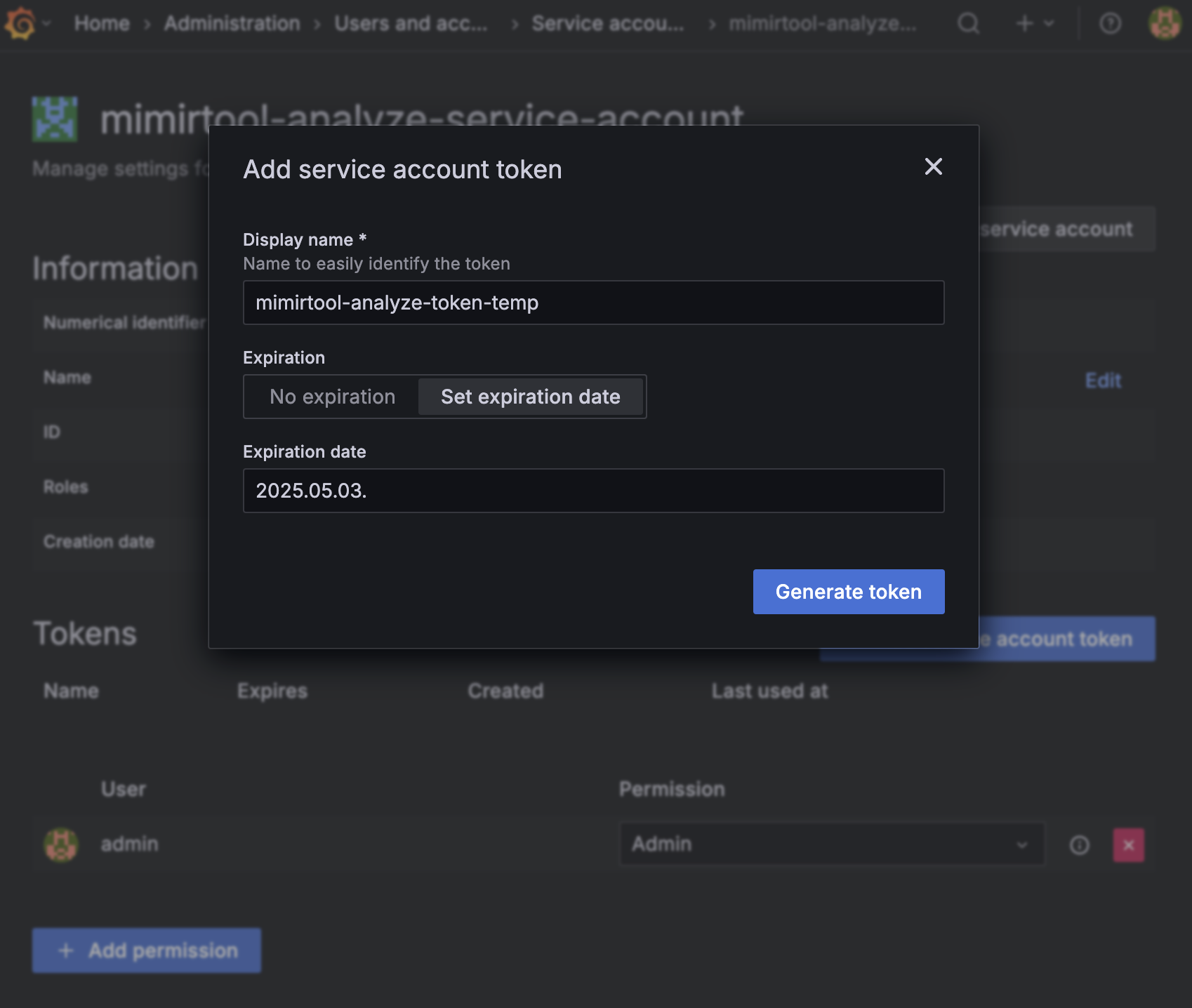
Task: Navigate to Home via breadcrumb
Action: [102, 23]
